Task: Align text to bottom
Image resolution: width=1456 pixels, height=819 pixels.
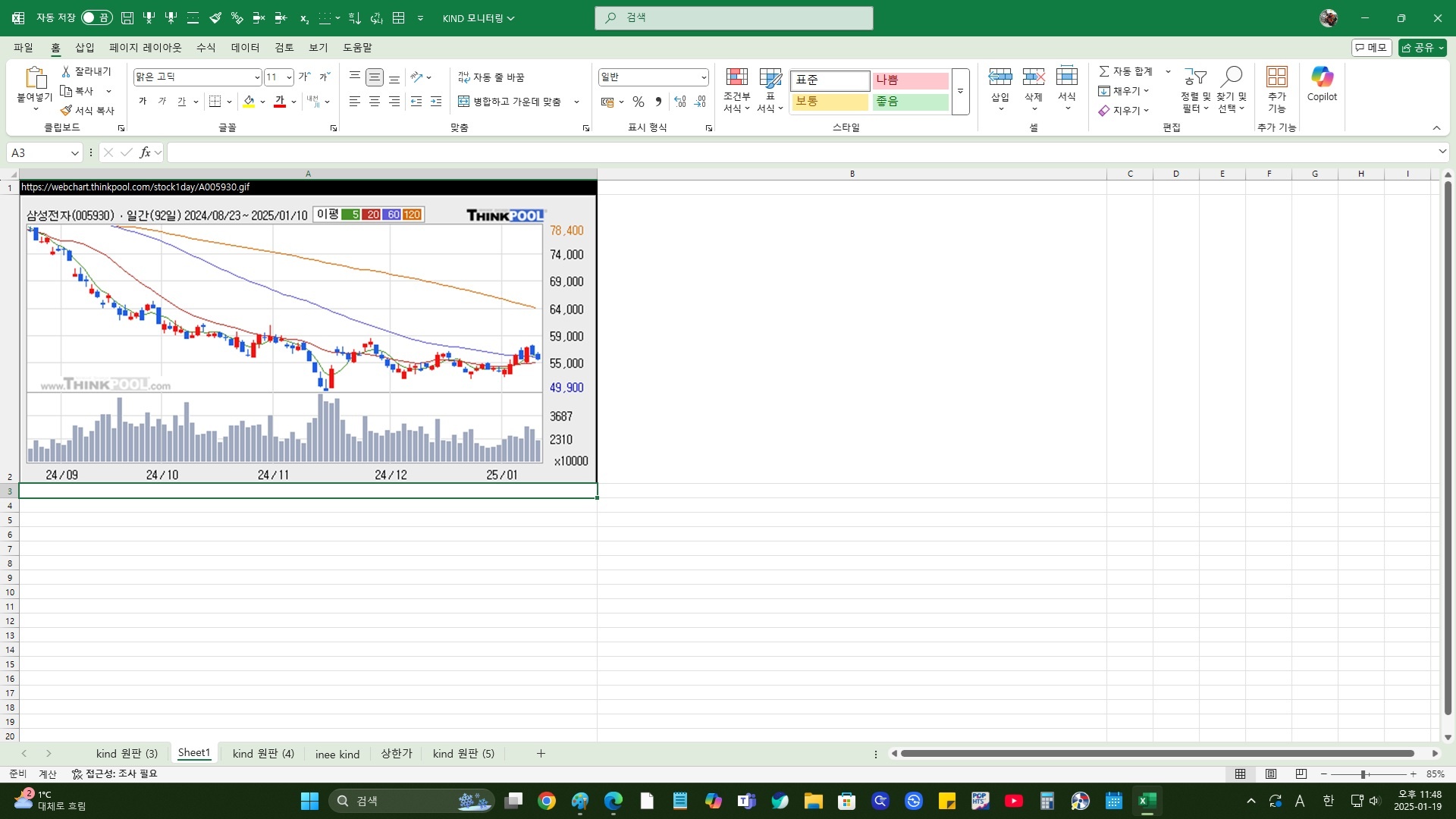Action: [x=394, y=77]
